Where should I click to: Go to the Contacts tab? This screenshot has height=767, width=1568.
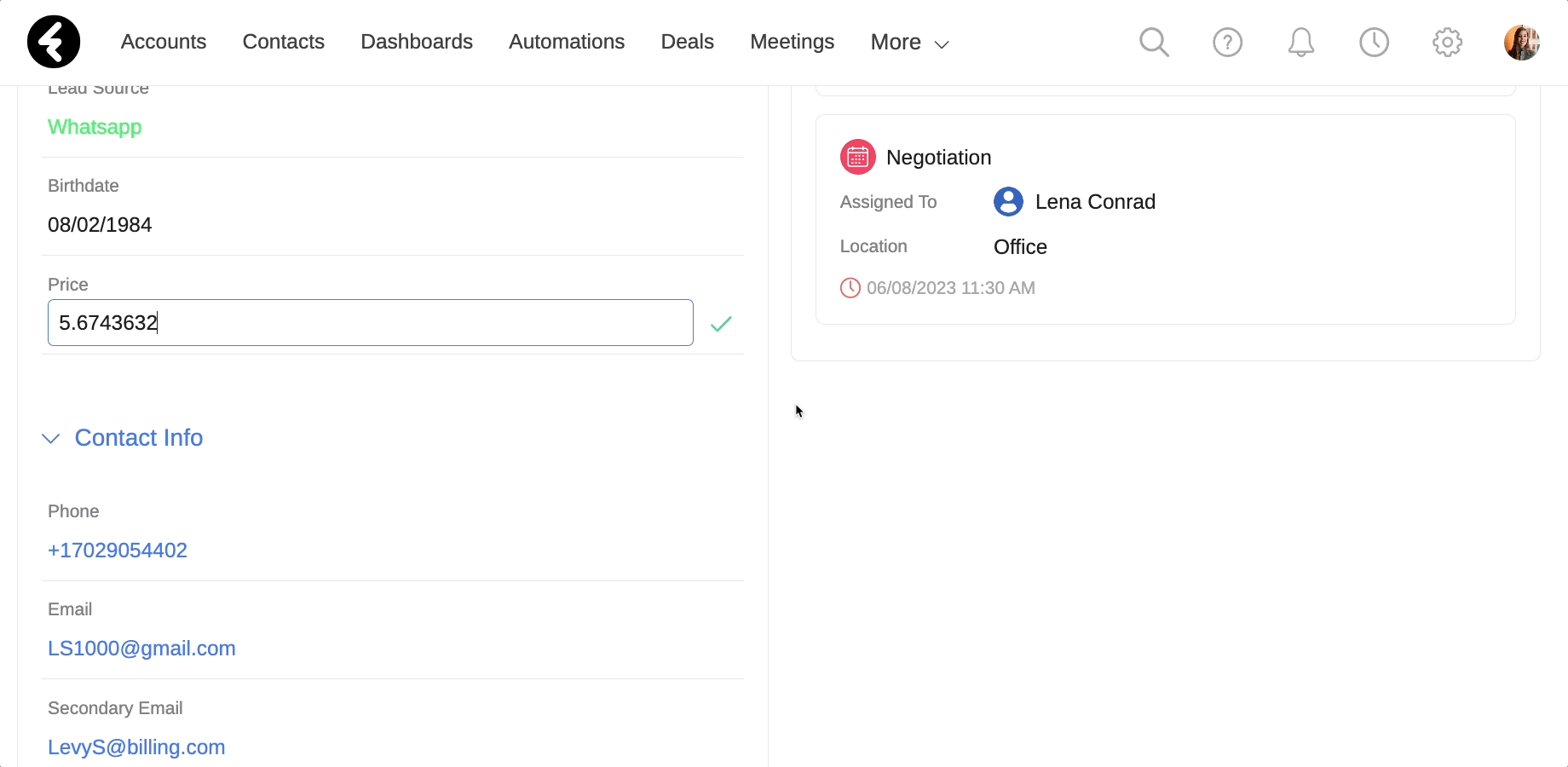point(284,42)
